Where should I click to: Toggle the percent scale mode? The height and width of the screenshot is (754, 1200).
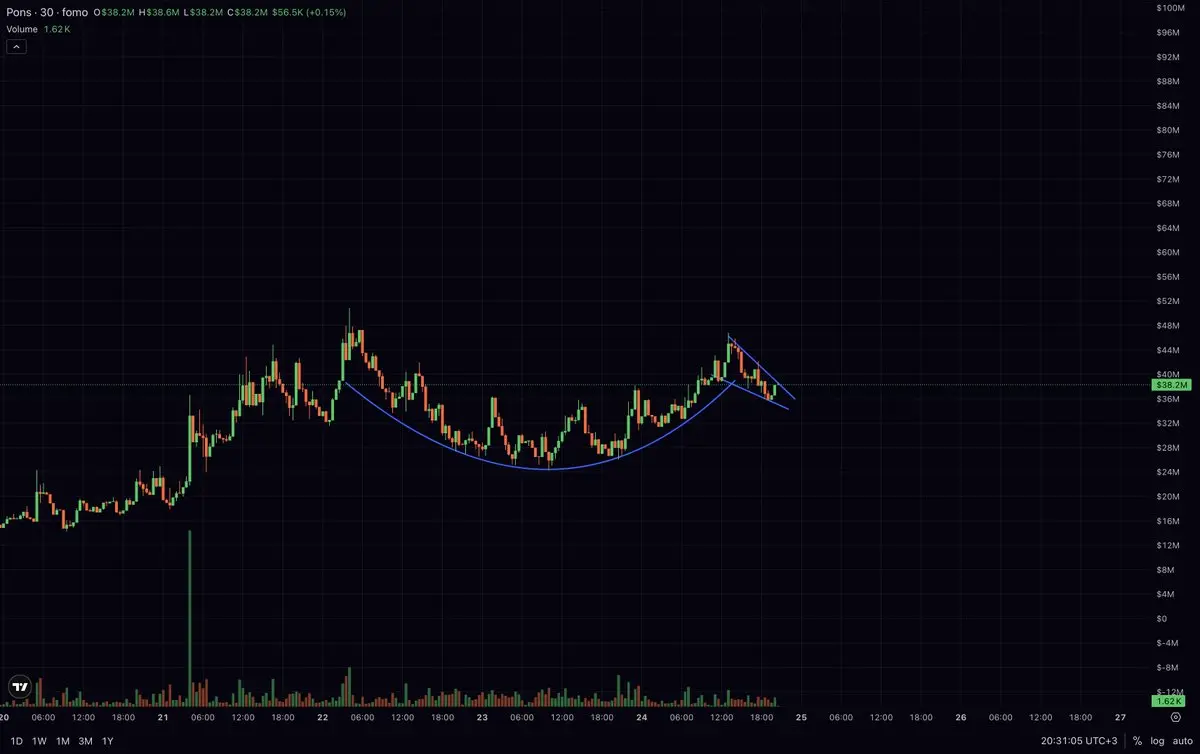coord(1137,741)
